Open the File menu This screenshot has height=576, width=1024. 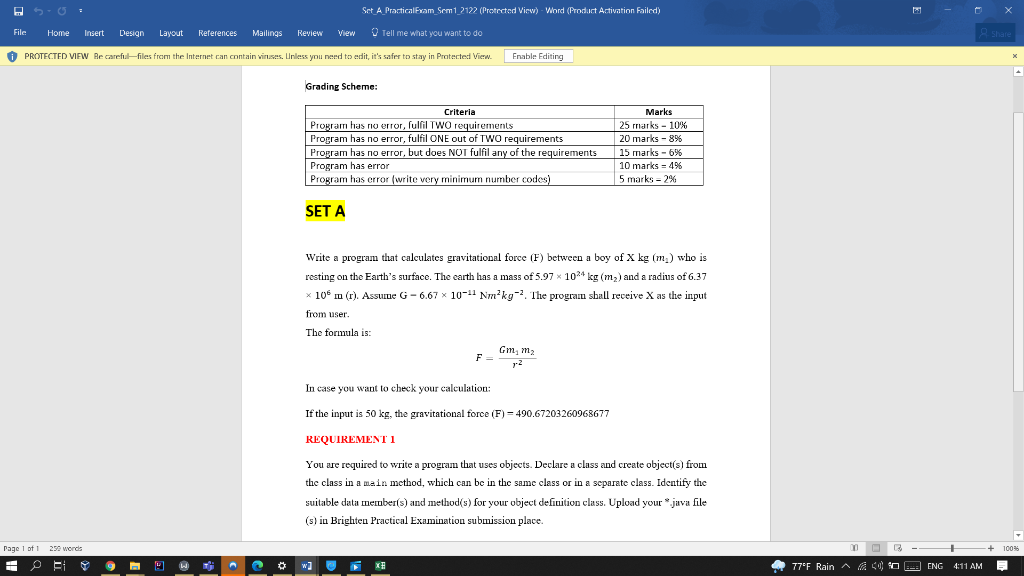[20, 33]
